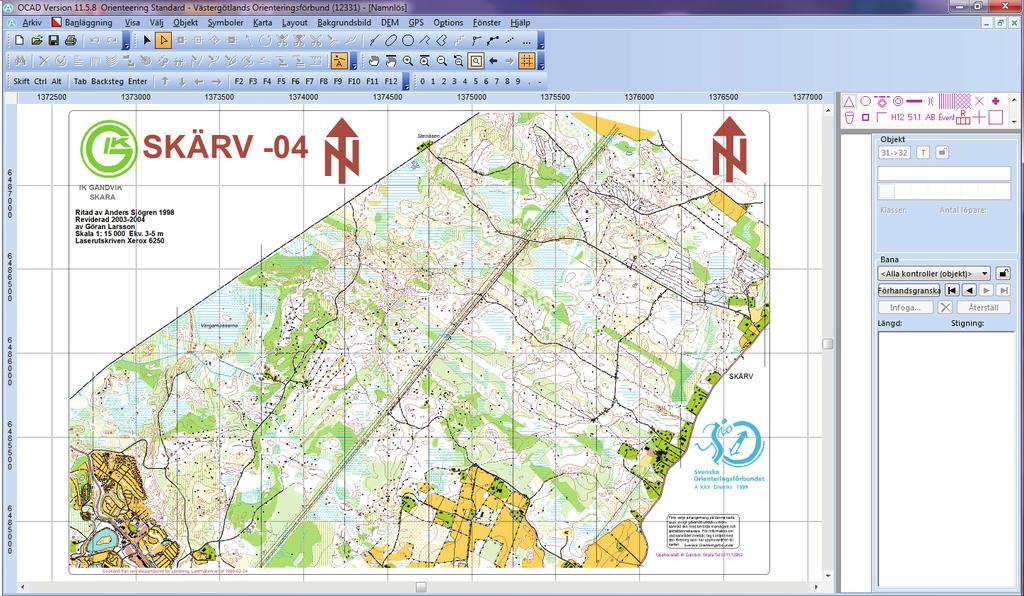This screenshot has height=596, width=1024.
Task: Toggle the lock icon beside course dropdown
Action: [x=1003, y=273]
